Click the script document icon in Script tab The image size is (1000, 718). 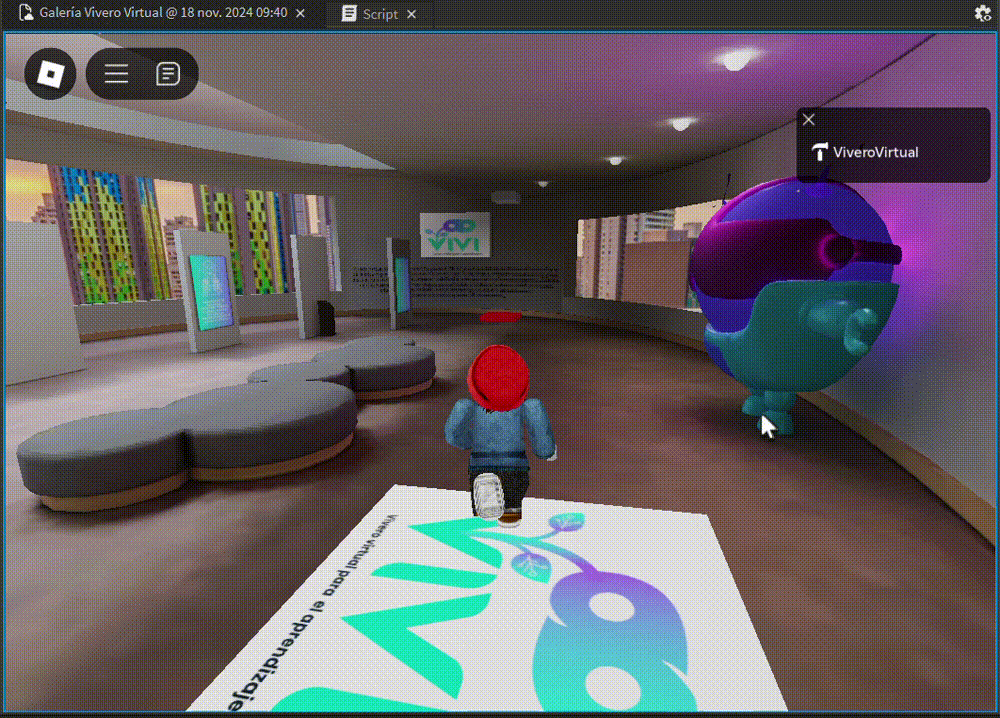(349, 13)
